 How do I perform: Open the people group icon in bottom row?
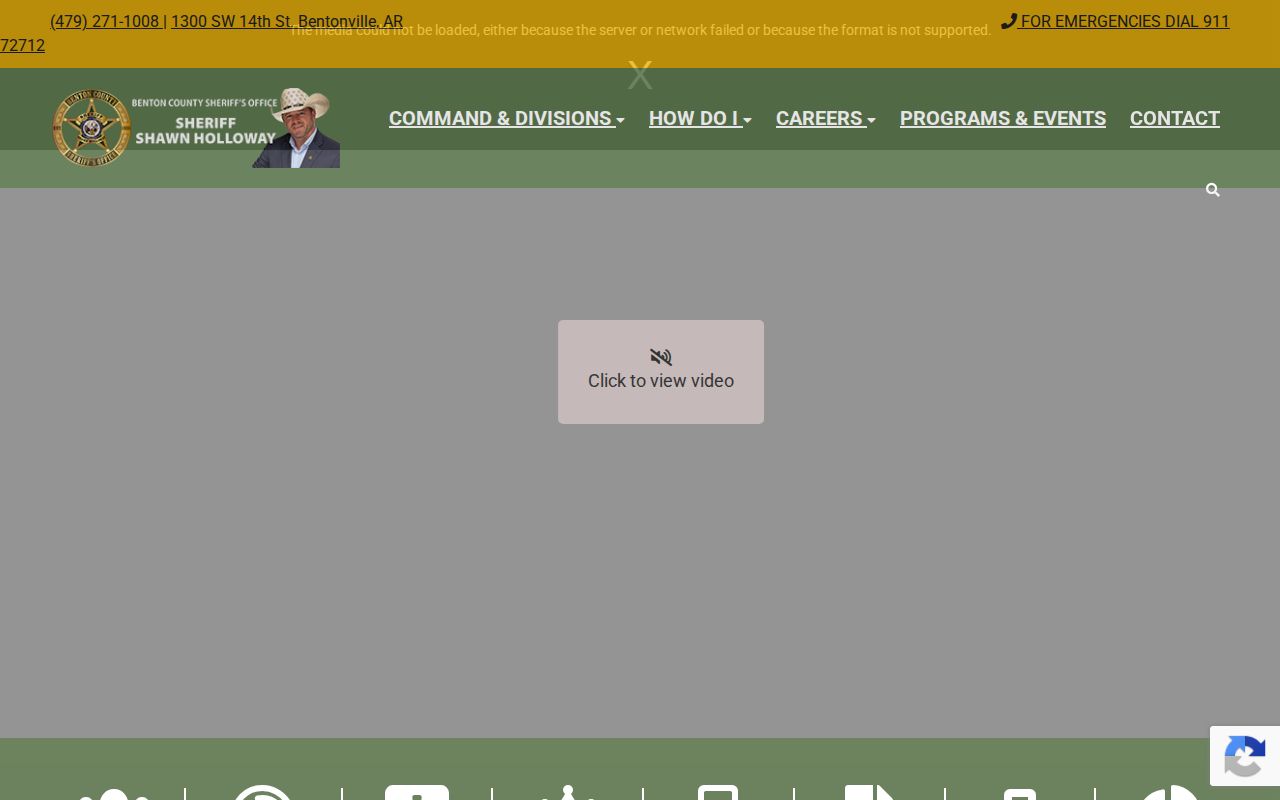pos(112,794)
